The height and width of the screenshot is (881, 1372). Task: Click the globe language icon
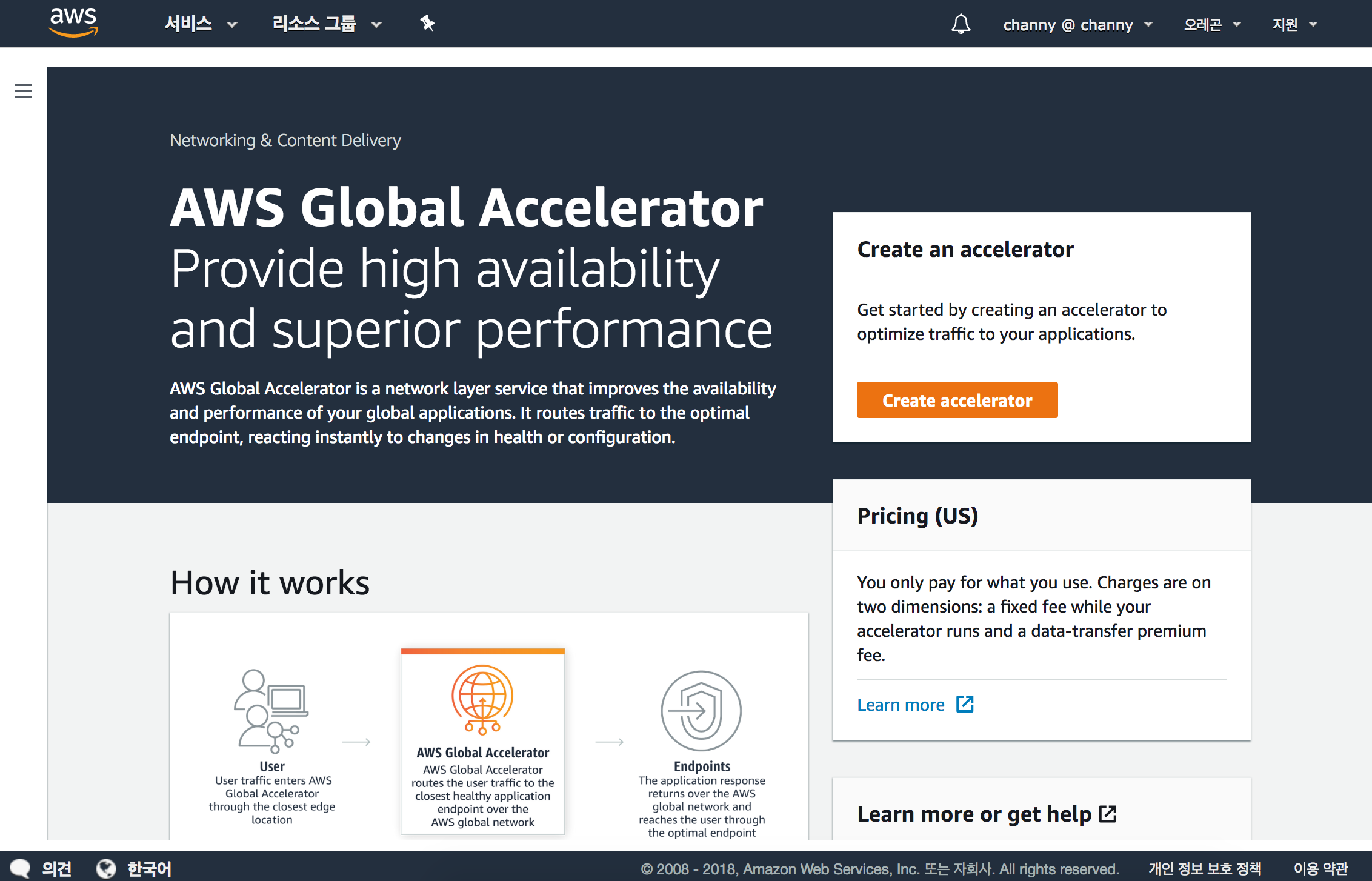(x=106, y=868)
